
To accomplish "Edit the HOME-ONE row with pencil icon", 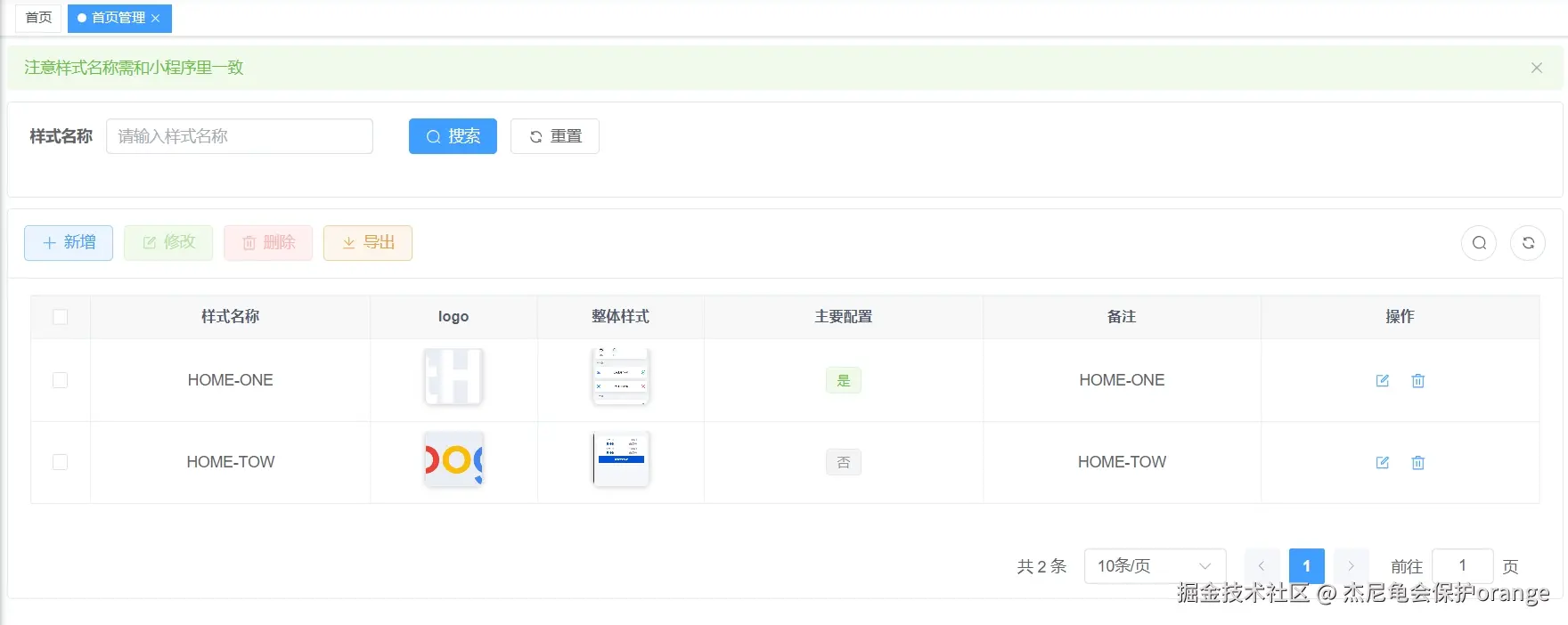I will tap(1383, 380).
